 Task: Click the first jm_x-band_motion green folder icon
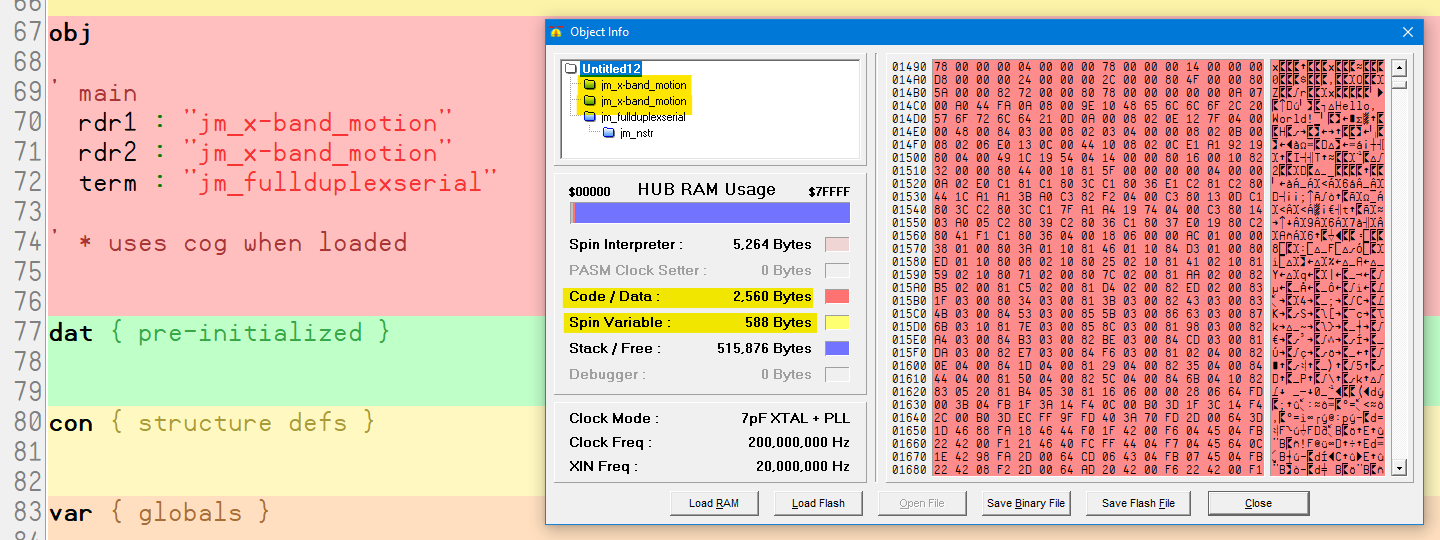590,85
